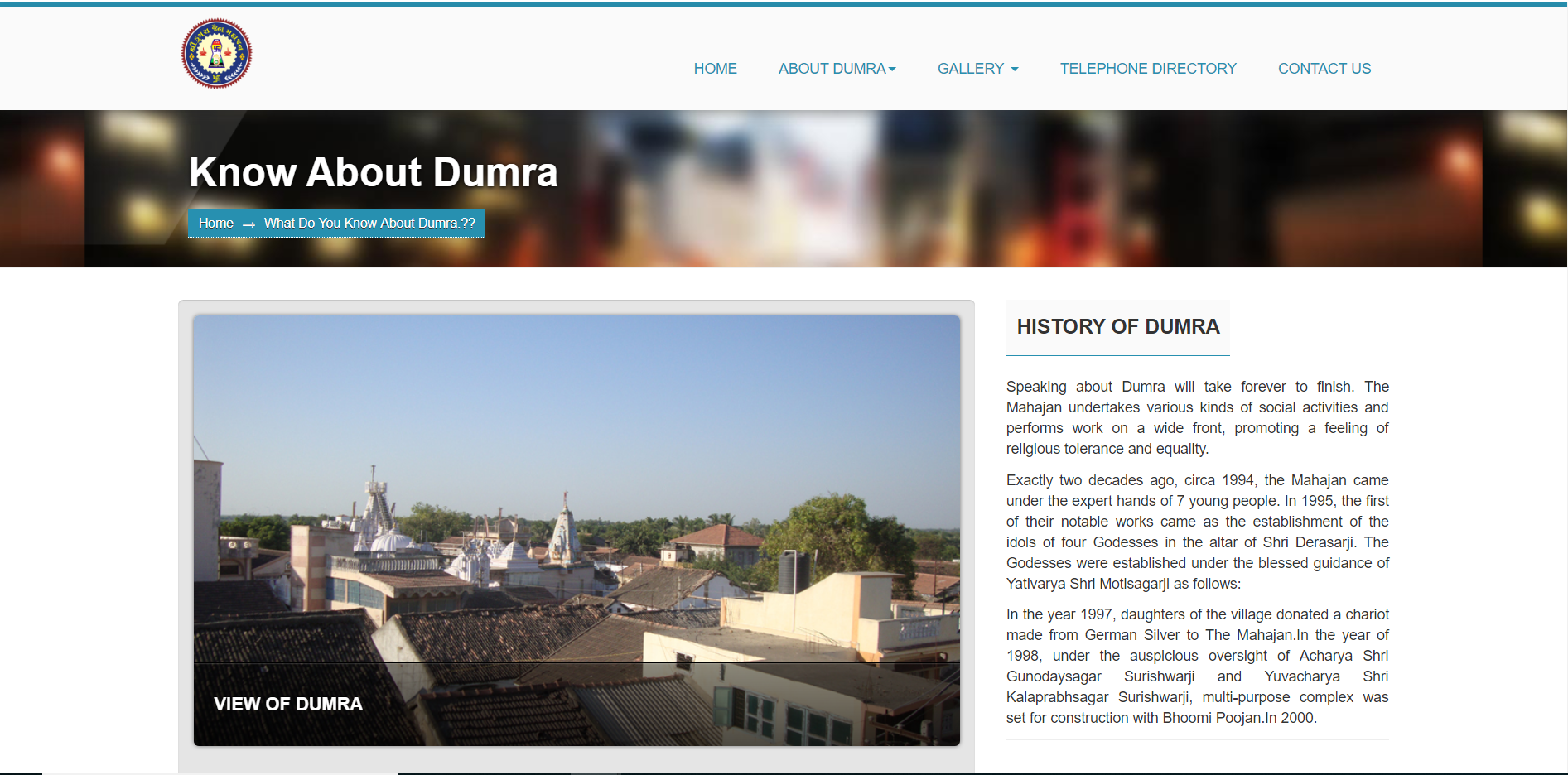
Task: Go to the CONTACT US page
Action: [1324, 69]
